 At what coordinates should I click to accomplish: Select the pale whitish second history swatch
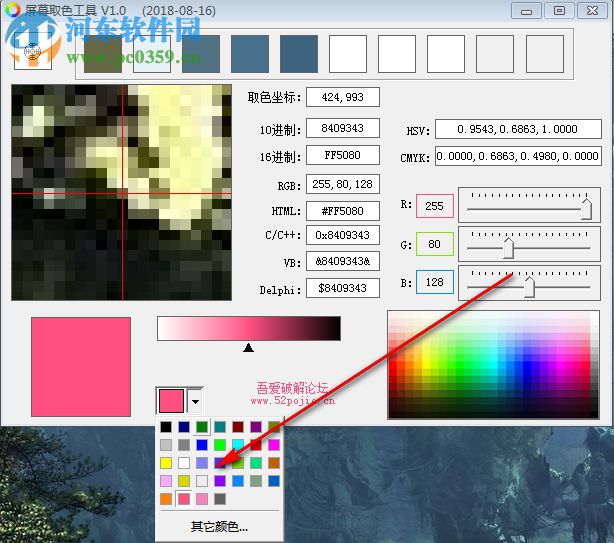pyautogui.click(x=152, y=54)
